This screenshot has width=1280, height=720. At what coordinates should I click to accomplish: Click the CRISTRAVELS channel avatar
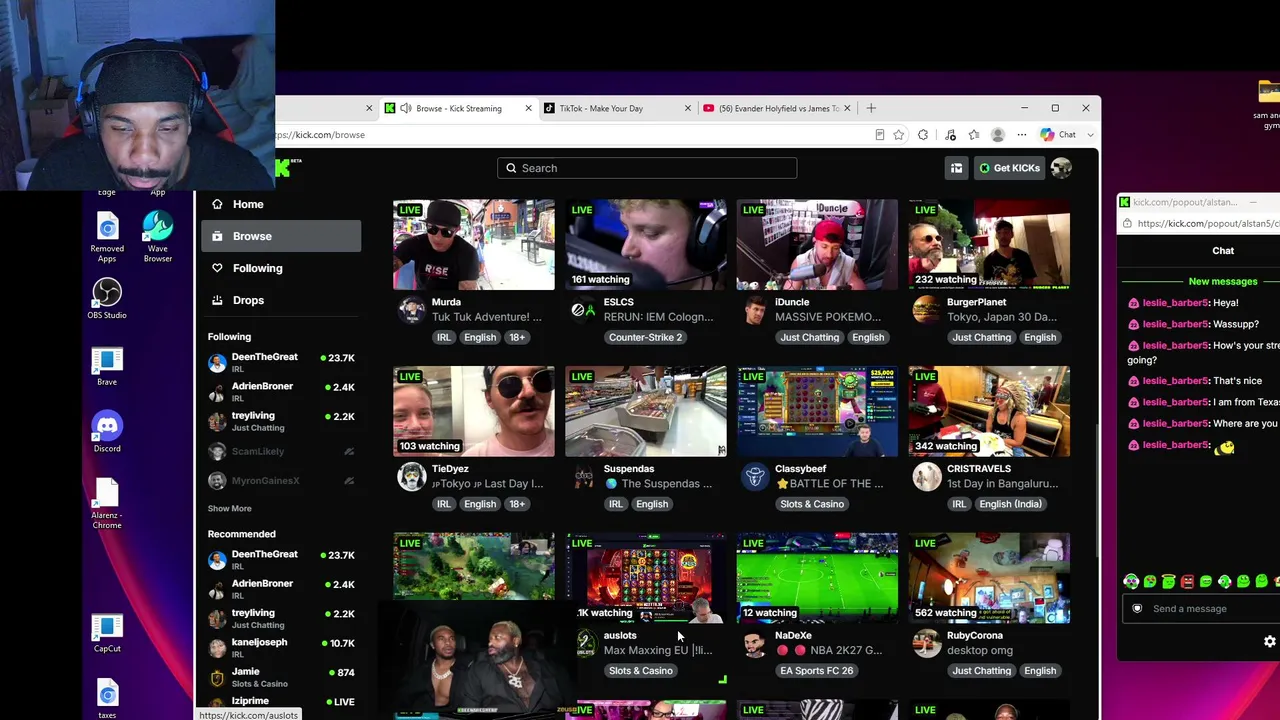(927, 477)
